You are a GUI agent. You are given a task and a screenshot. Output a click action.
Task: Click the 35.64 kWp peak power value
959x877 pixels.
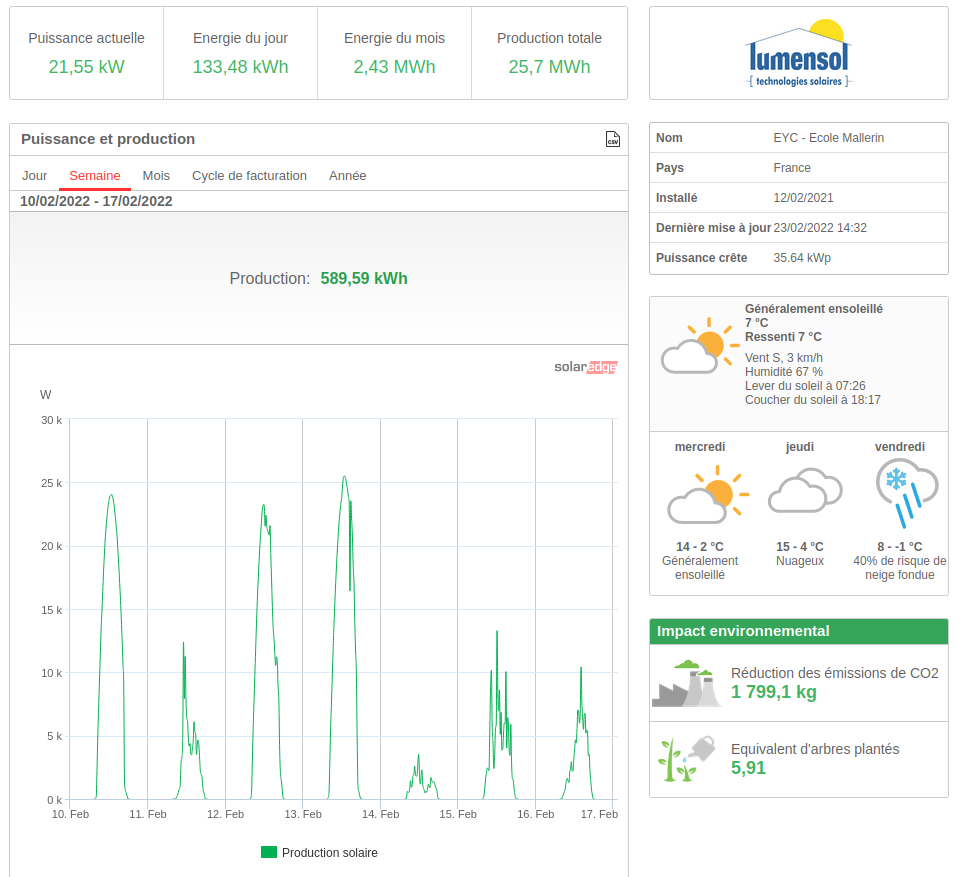[x=802, y=257]
